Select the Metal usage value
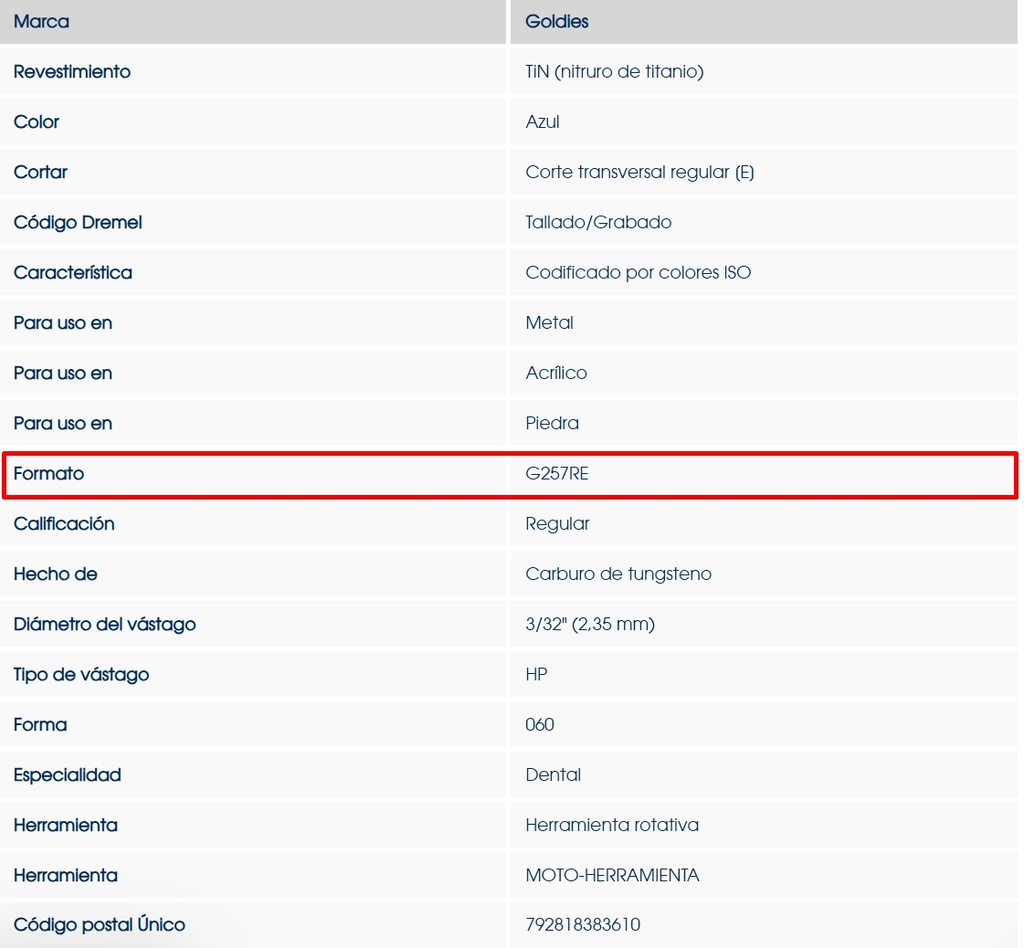The height and width of the screenshot is (948, 1024). tap(549, 323)
